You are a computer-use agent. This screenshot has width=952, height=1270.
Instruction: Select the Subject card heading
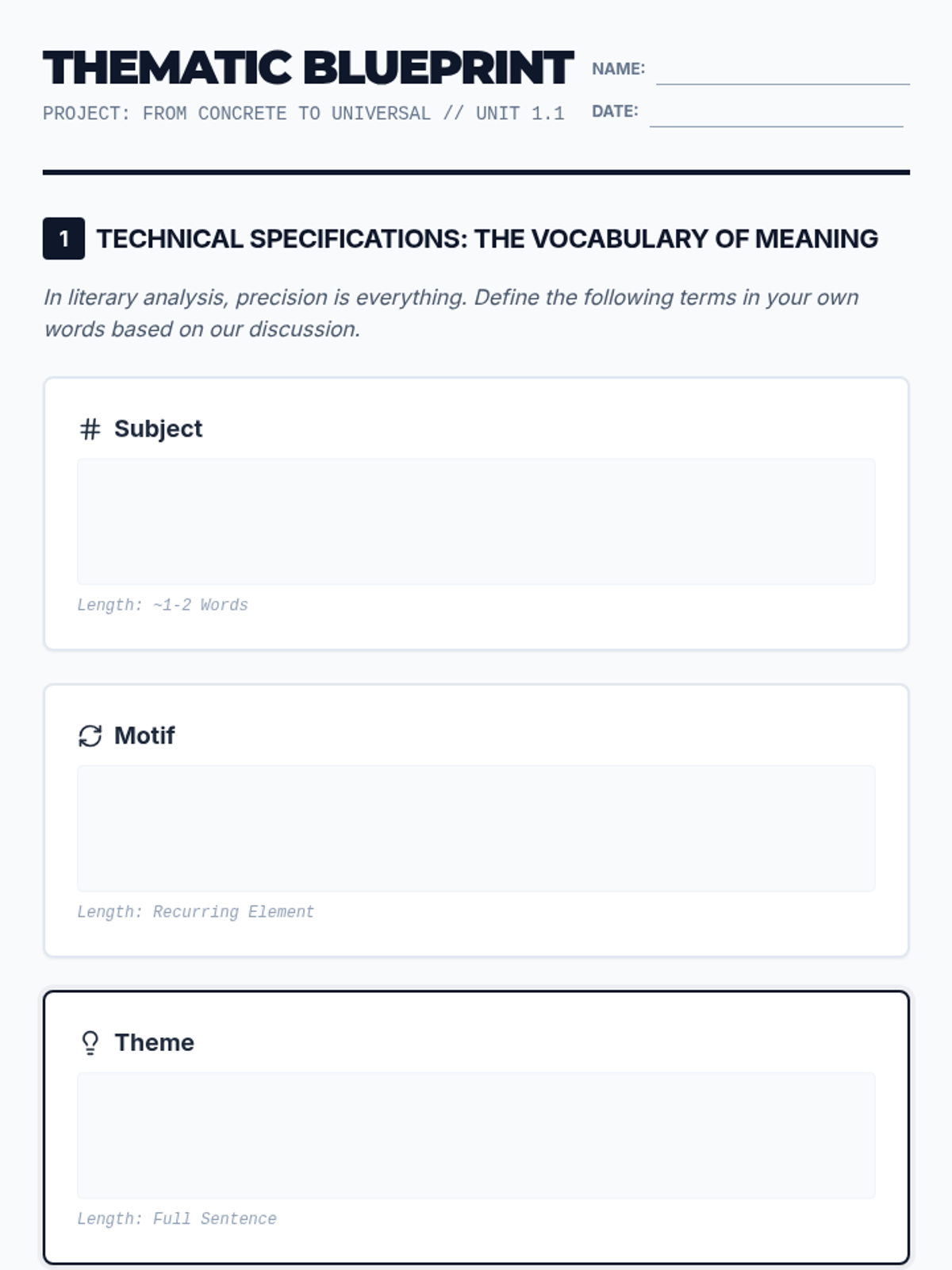point(158,429)
